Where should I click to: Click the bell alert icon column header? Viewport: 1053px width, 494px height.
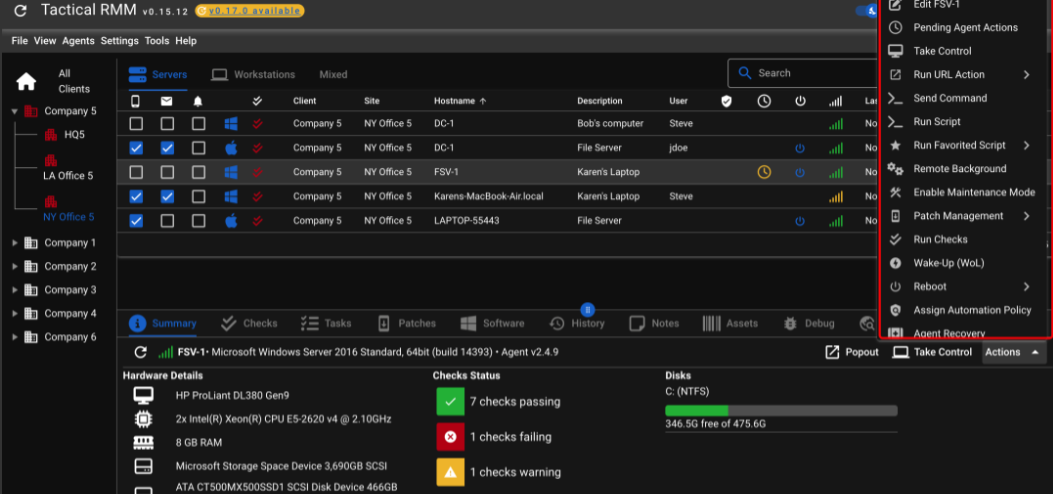click(x=197, y=101)
